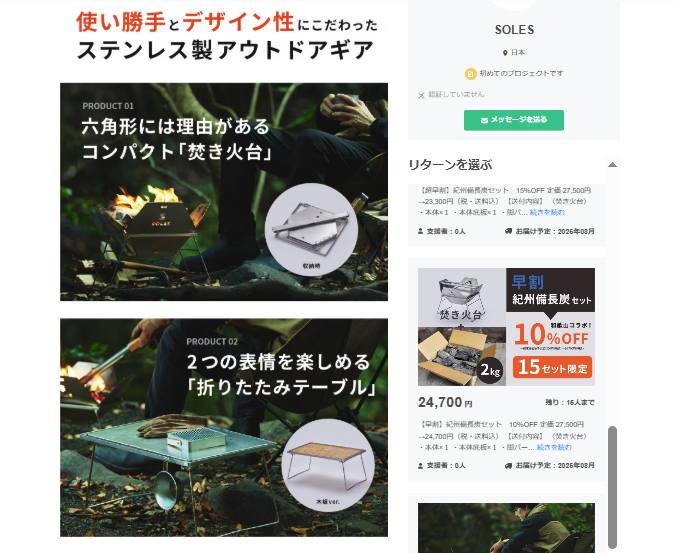Click the PRODUCT 01 焚き火台 banner image
679x553 pixels.
pos(224,192)
